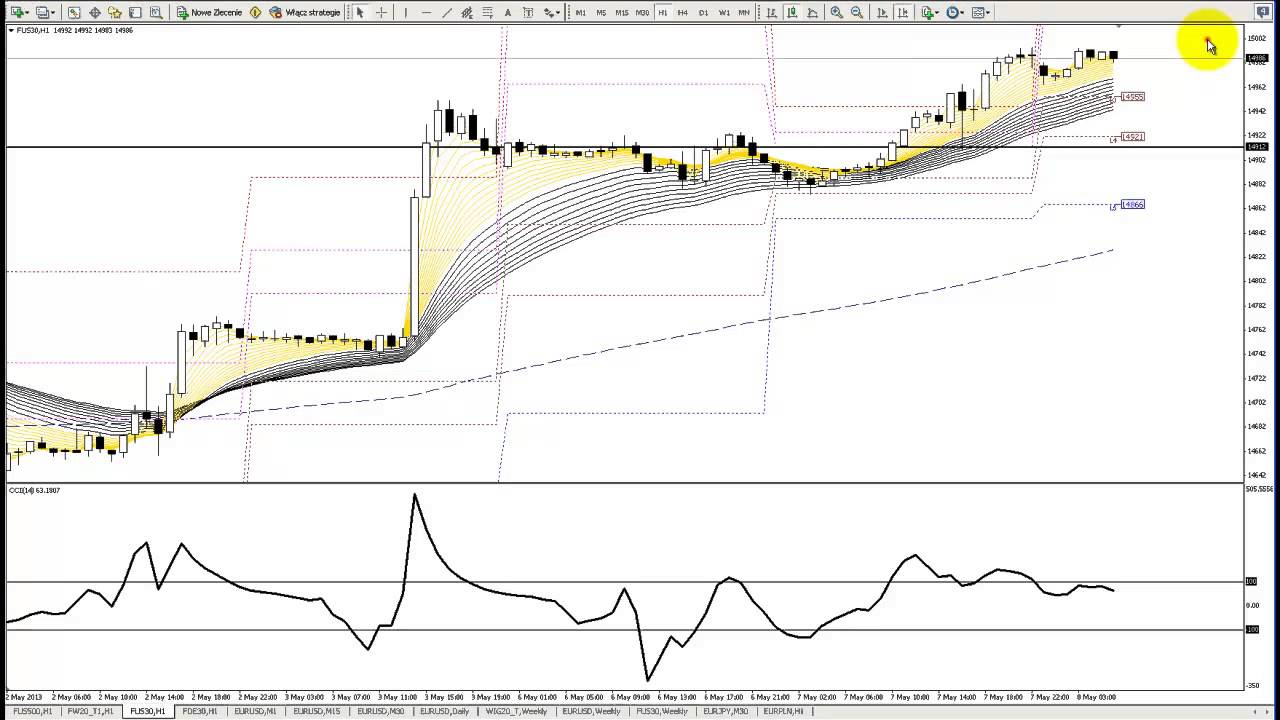Switch to the FUS500,H1 chart tab
1280x720 pixels.
32,712
